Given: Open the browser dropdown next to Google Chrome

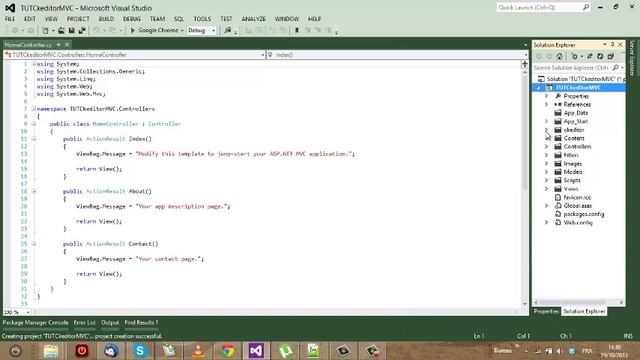Looking at the screenshot, I should point(182,31).
